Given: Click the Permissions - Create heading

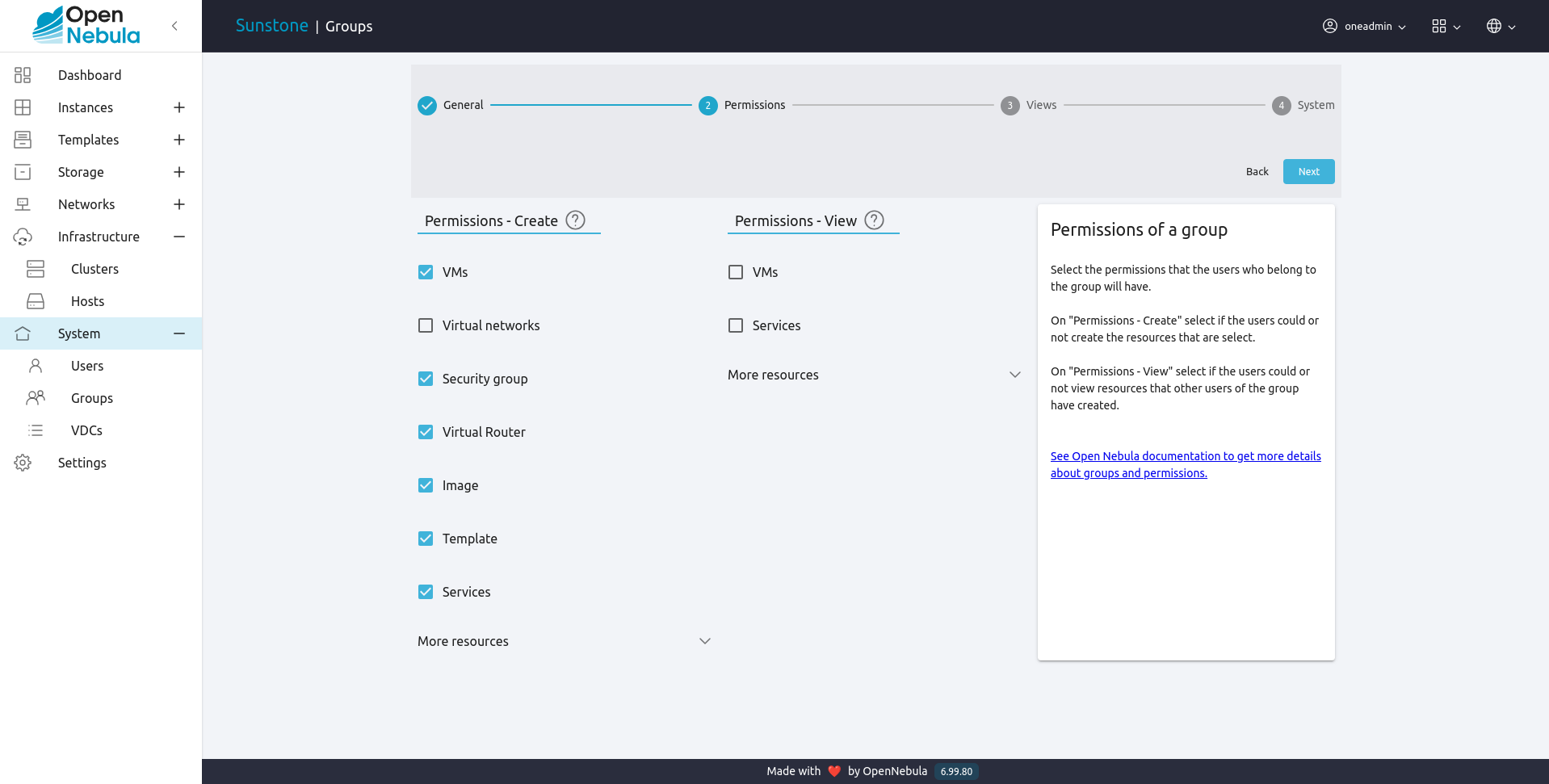Looking at the screenshot, I should point(491,220).
